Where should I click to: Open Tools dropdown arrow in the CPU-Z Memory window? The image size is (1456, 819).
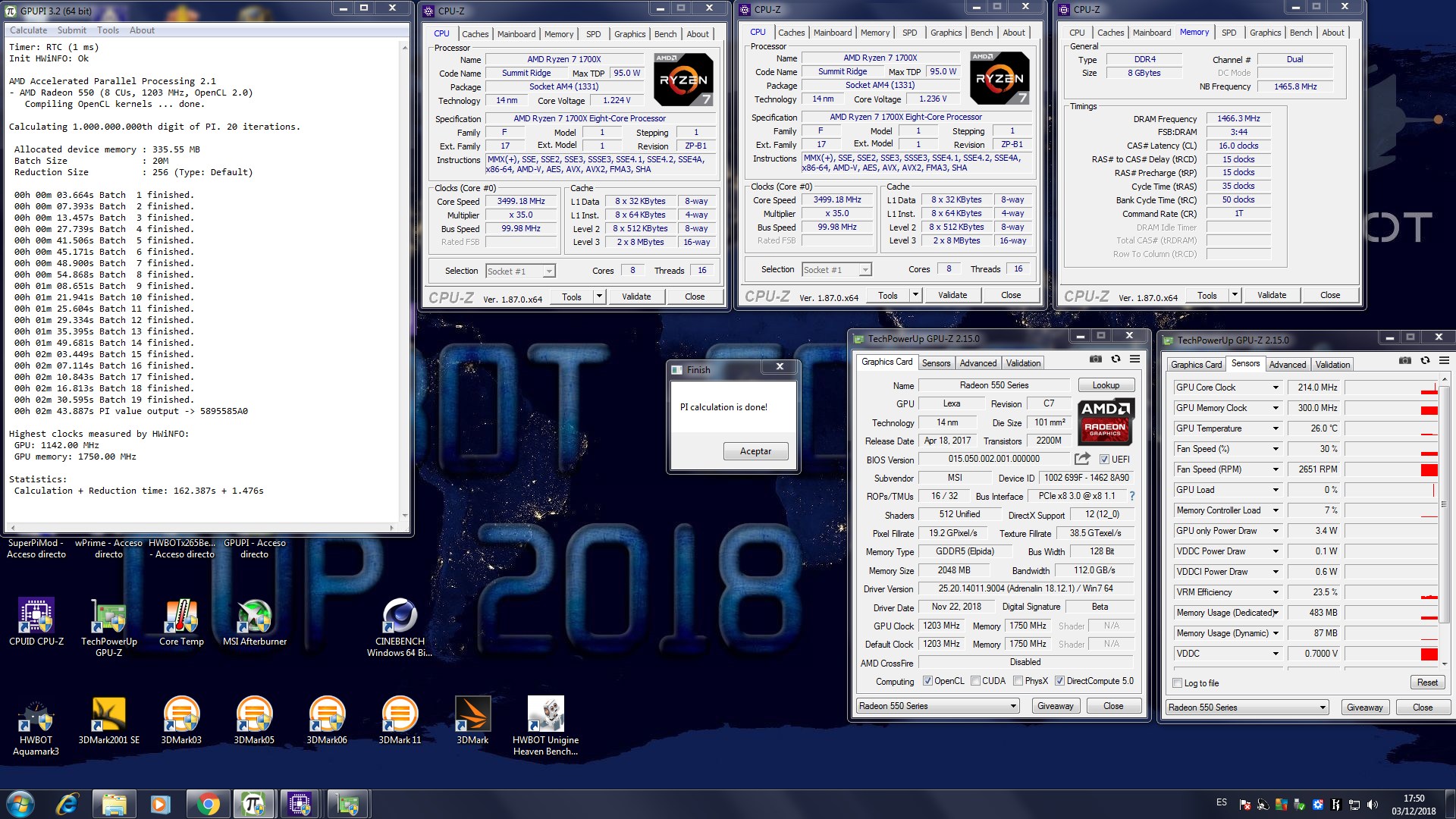[x=1235, y=295]
